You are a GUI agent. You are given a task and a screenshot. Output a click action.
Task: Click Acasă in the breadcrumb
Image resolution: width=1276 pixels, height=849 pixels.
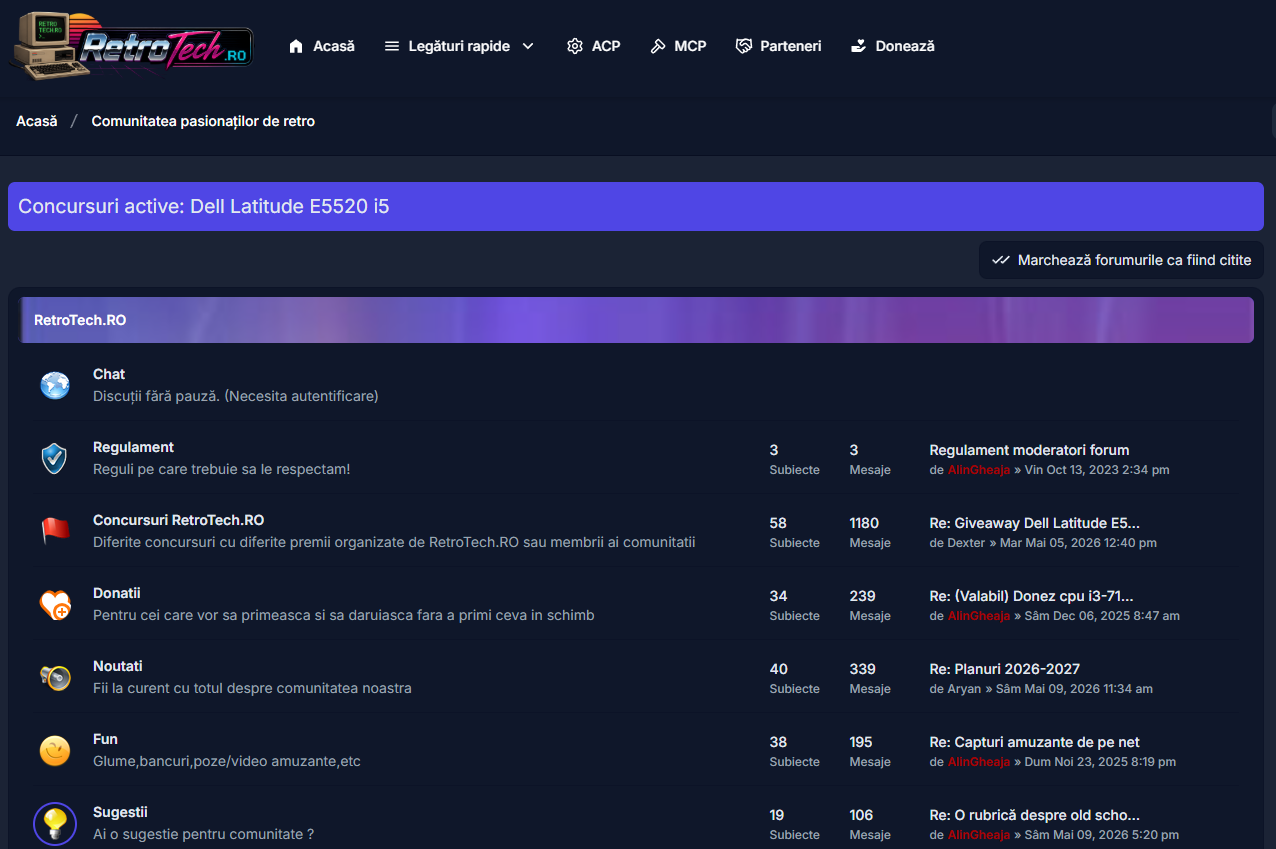point(37,121)
